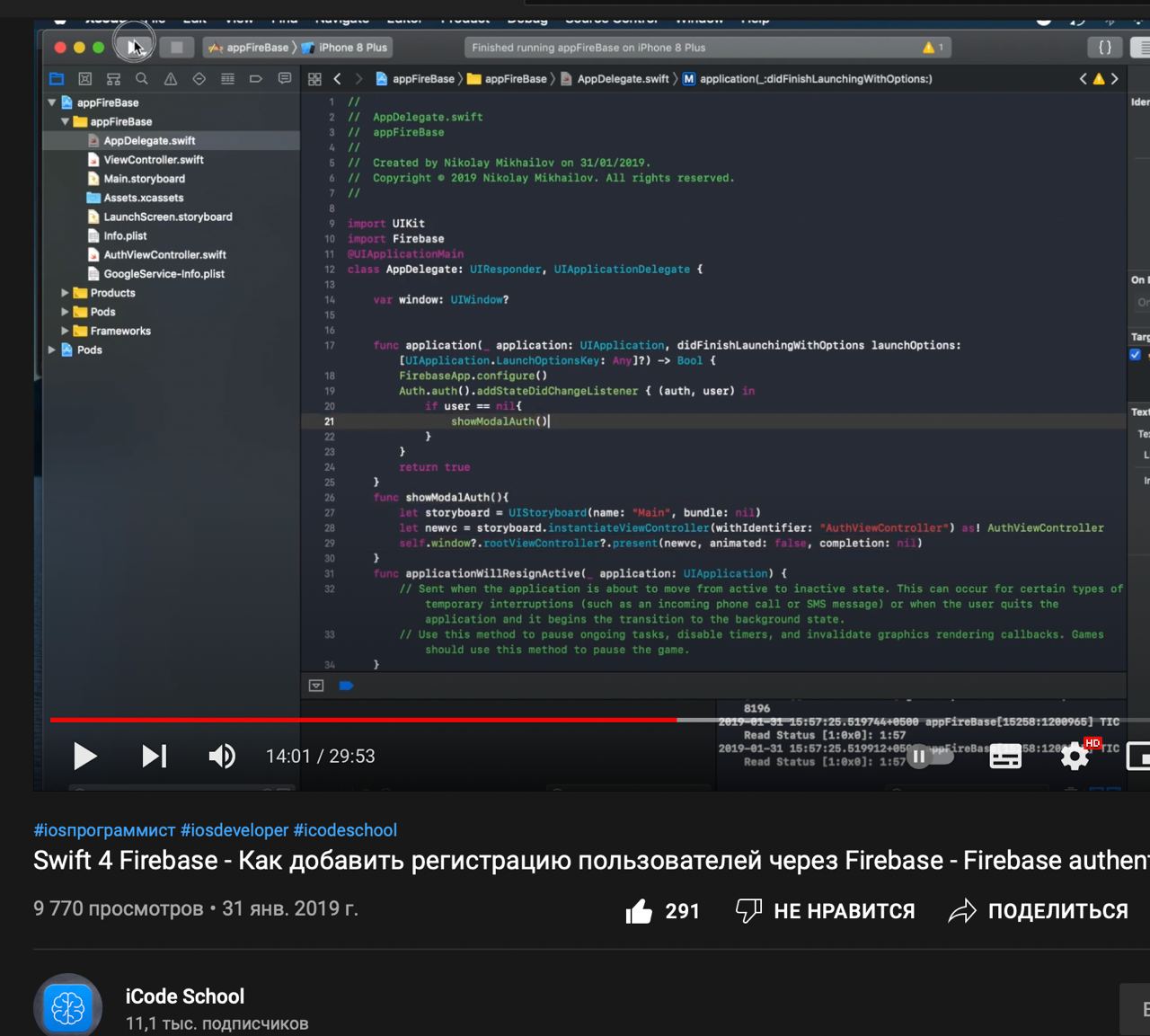Jump to next issue arrow
The image size is (1150, 1036).
[x=1115, y=79]
